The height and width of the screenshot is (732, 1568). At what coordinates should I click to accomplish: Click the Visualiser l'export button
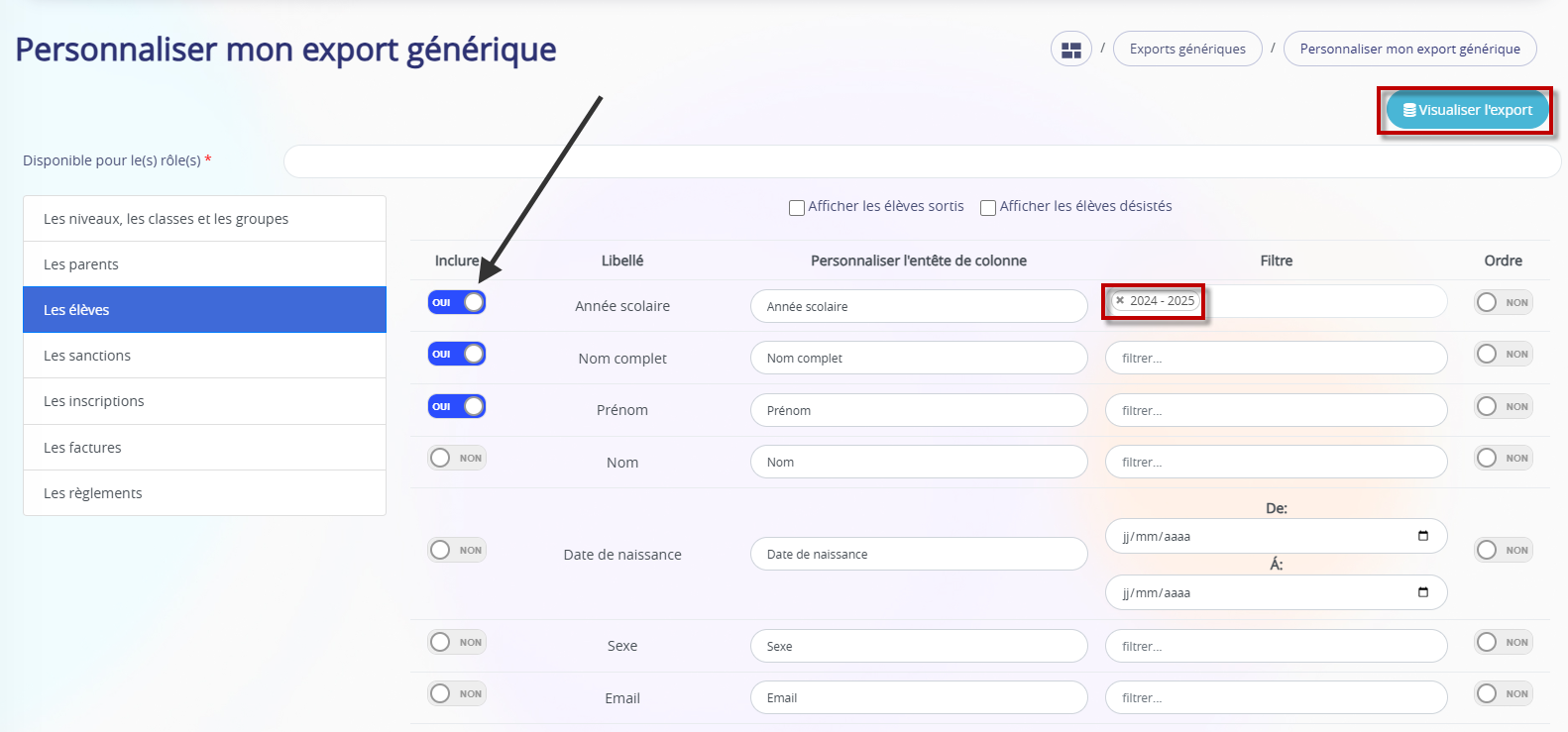[x=1467, y=110]
